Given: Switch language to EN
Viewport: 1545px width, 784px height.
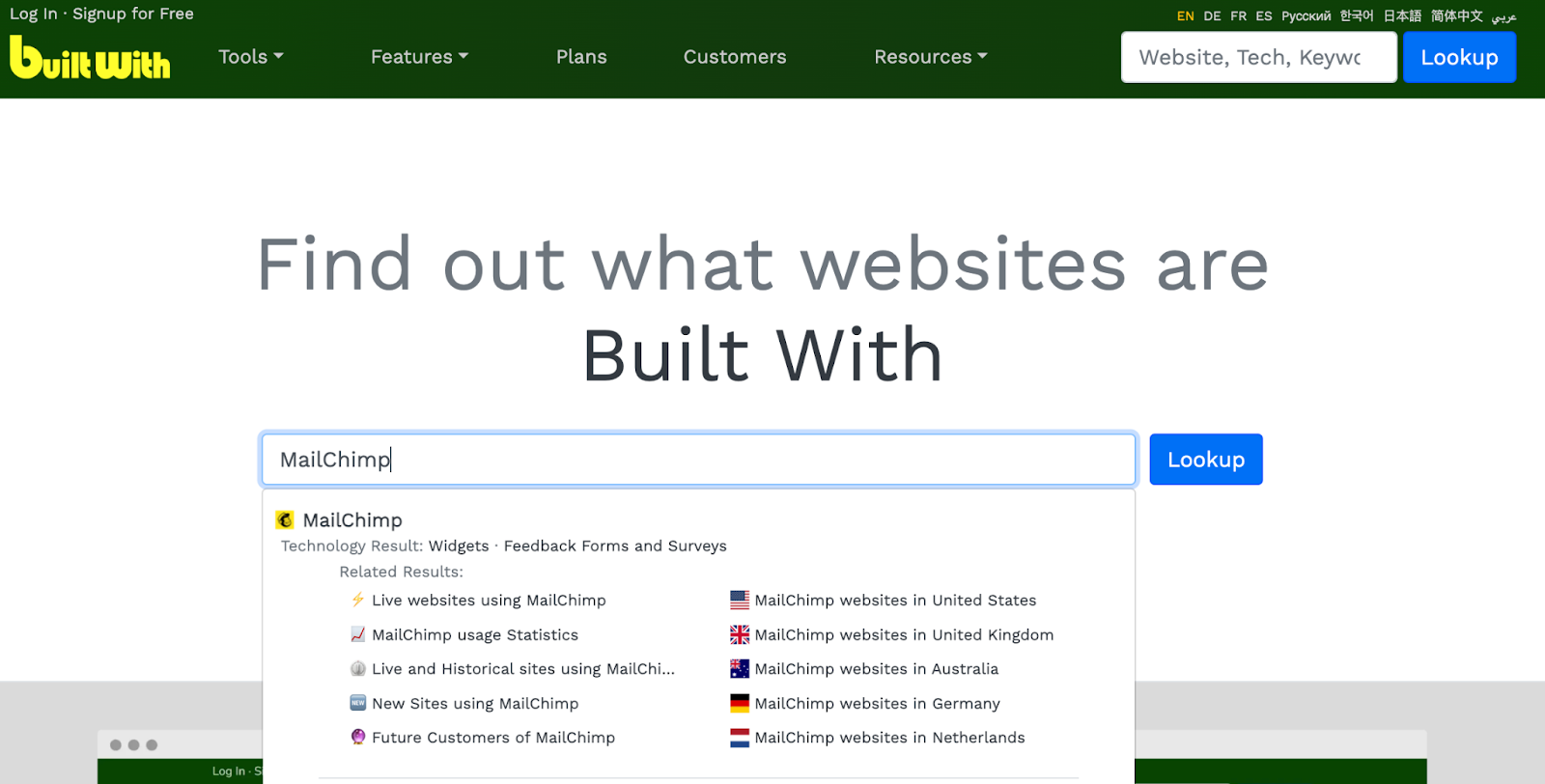Looking at the screenshot, I should 1185,16.
